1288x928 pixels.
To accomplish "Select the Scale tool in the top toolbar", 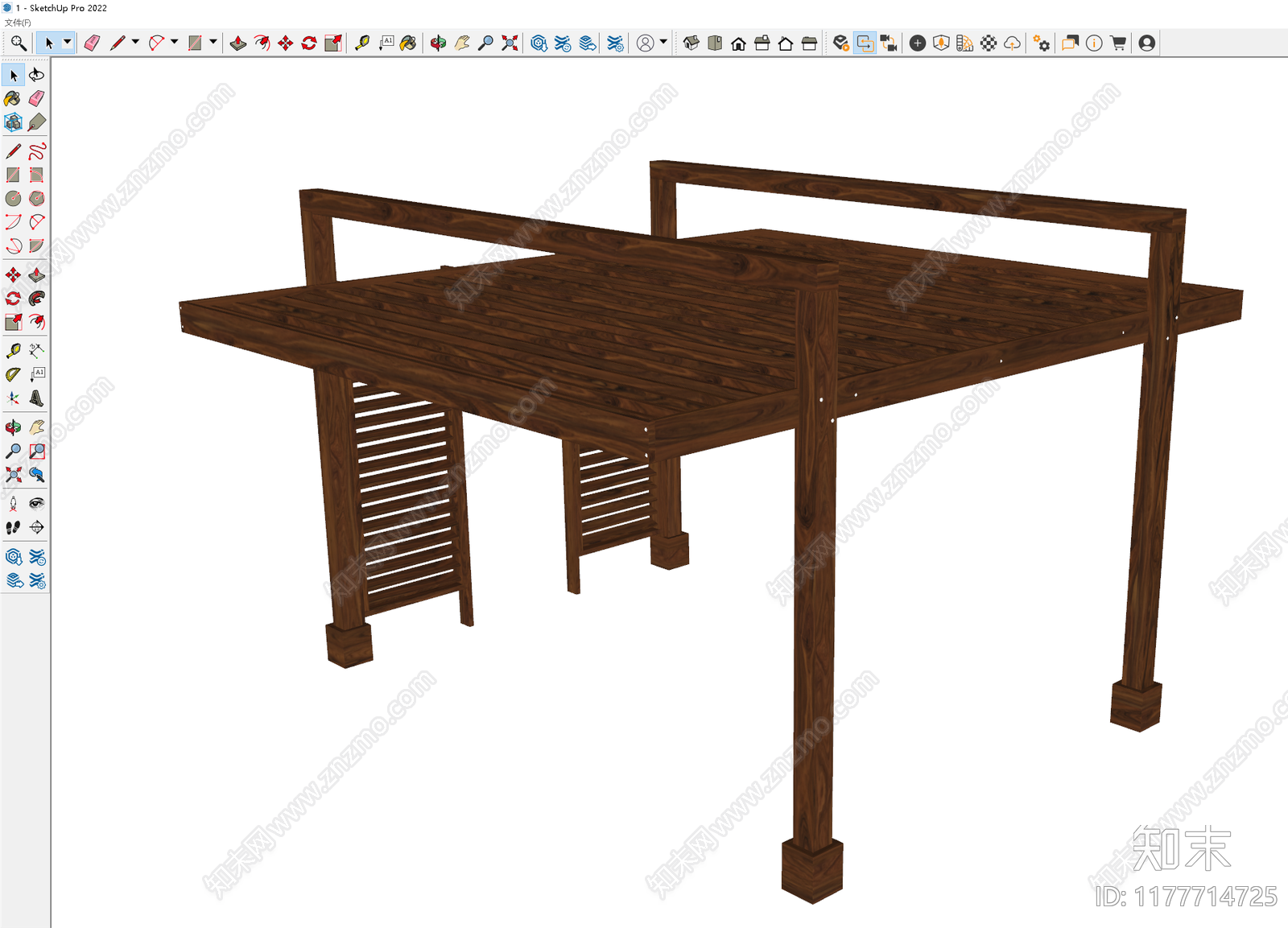I will 332,43.
